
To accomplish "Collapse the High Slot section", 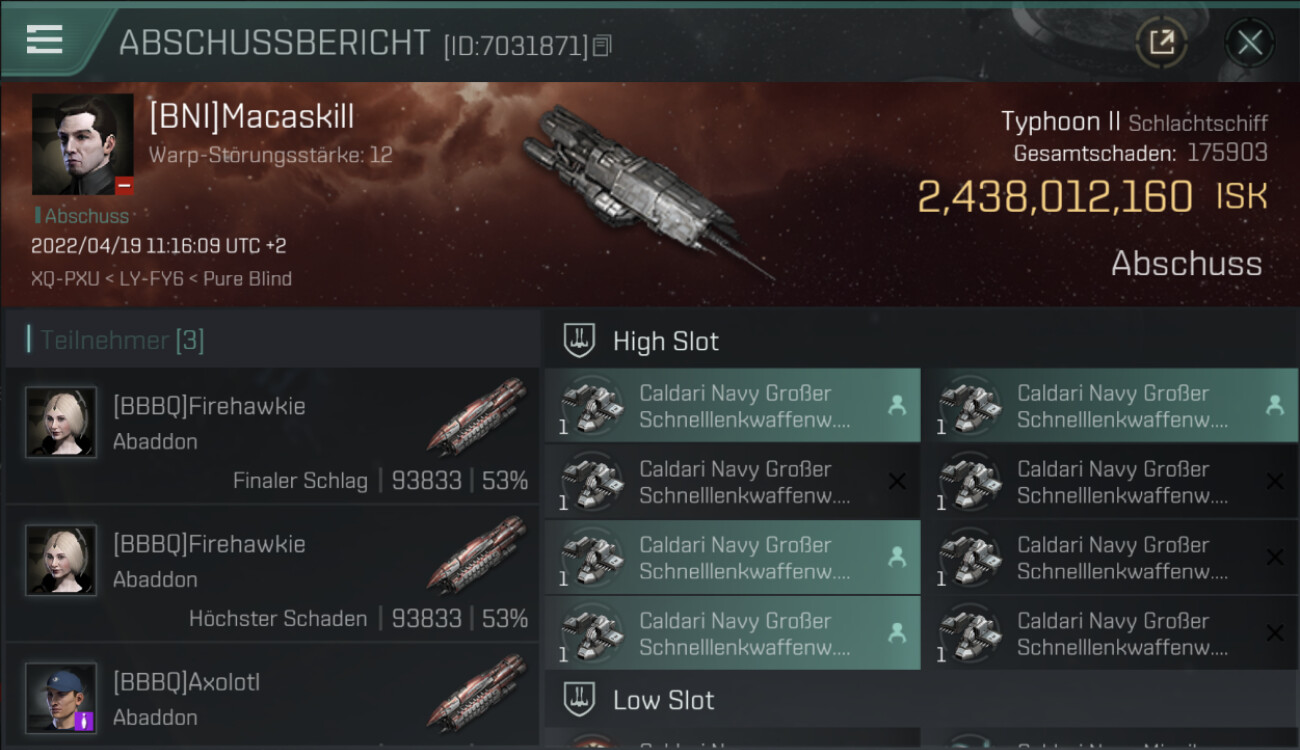I will (666, 341).
